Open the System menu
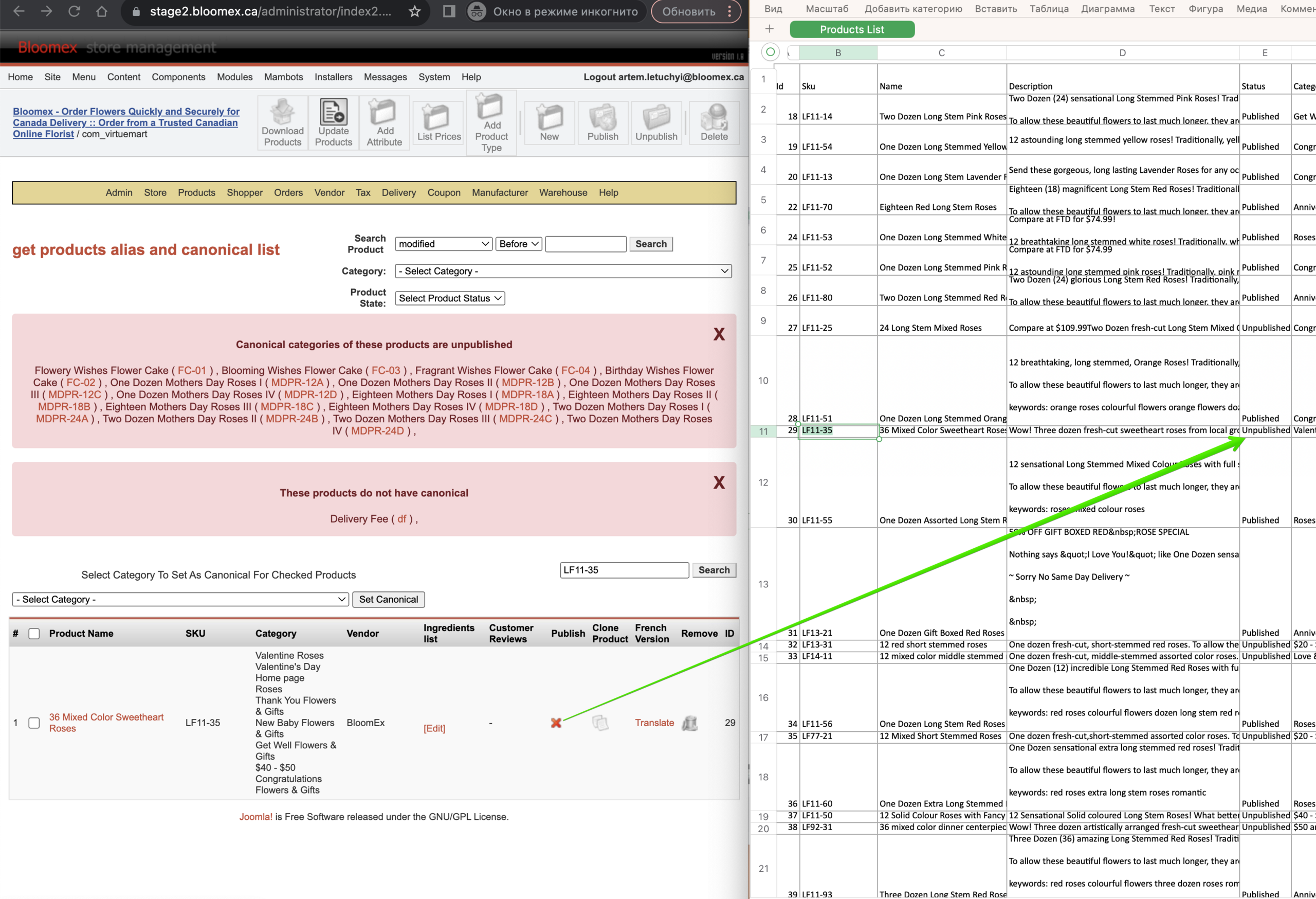This screenshot has width=1316, height=899. pos(434,77)
